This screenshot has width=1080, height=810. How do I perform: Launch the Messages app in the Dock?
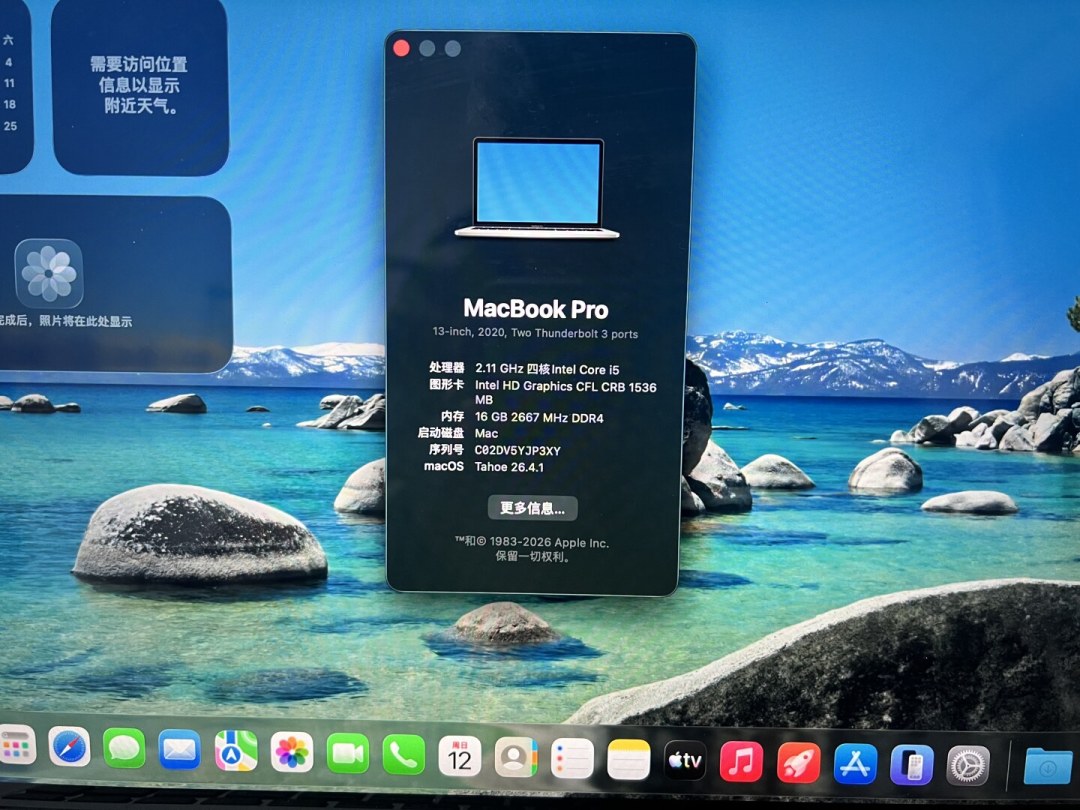coord(125,749)
